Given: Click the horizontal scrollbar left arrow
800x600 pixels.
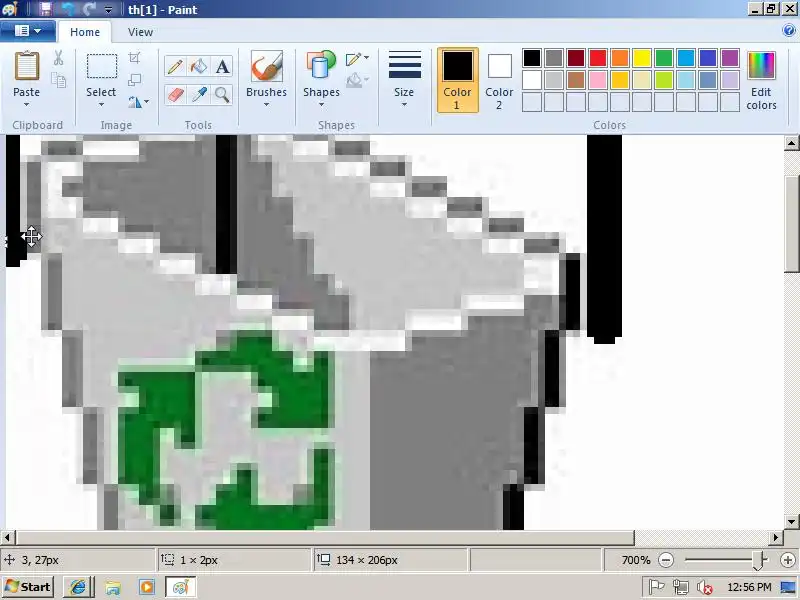Looking at the screenshot, I should click(7, 537).
